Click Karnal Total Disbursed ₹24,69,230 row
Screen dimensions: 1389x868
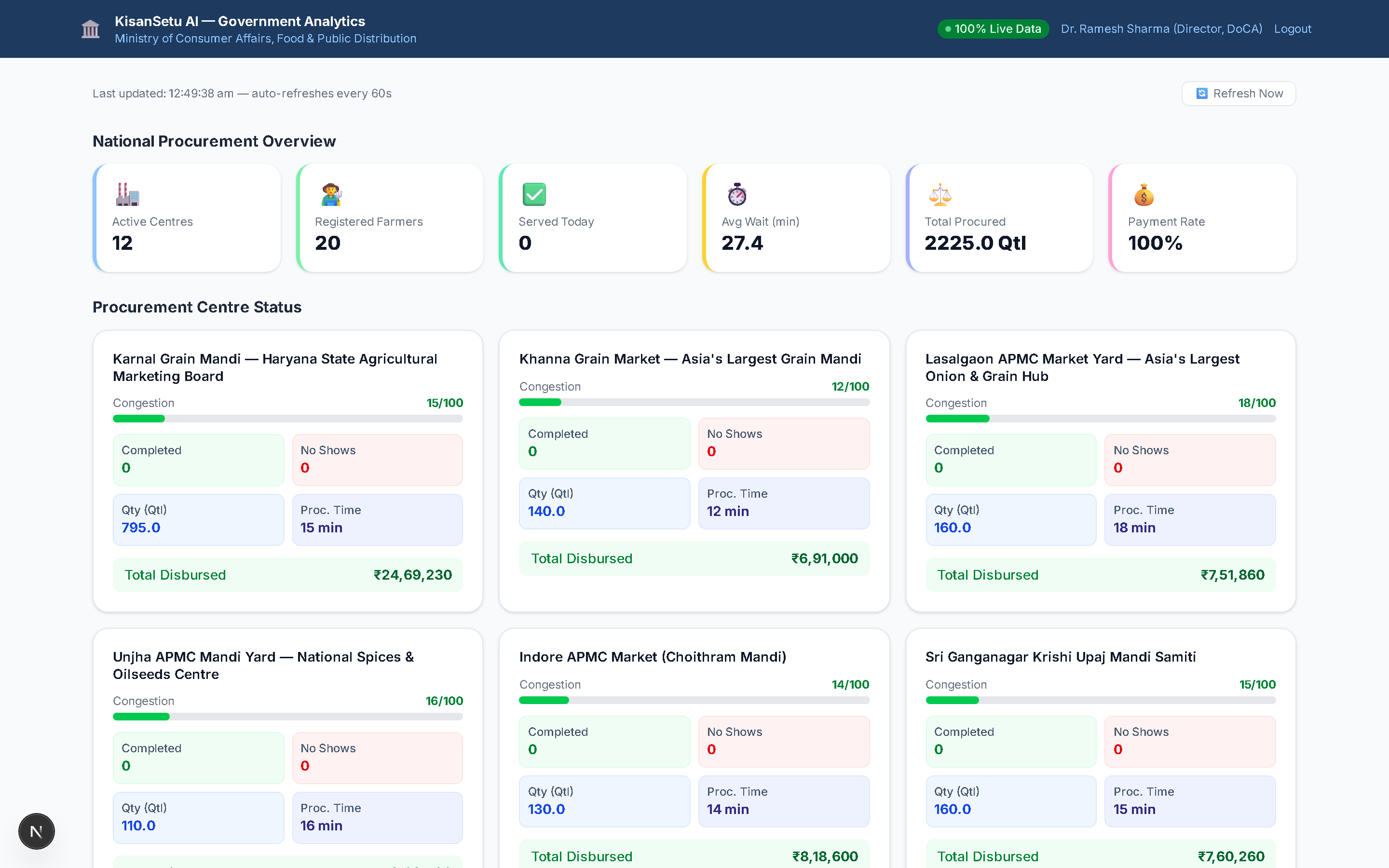point(287,575)
